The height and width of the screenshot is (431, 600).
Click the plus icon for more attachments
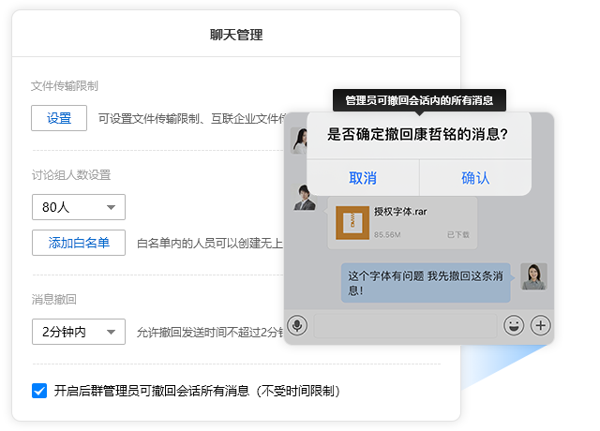(x=540, y=325)
